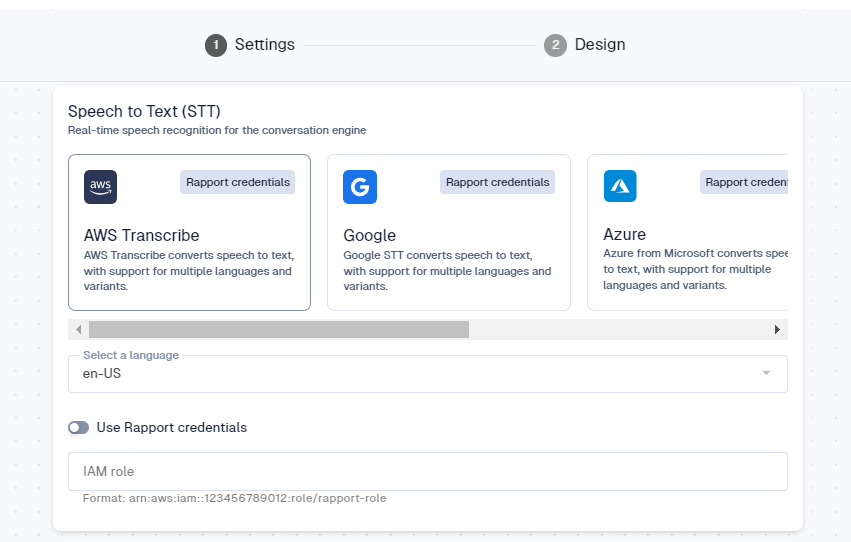Click the scrollbar's left arrow
This screenshot has width=851, height=542.
[77, 329]
